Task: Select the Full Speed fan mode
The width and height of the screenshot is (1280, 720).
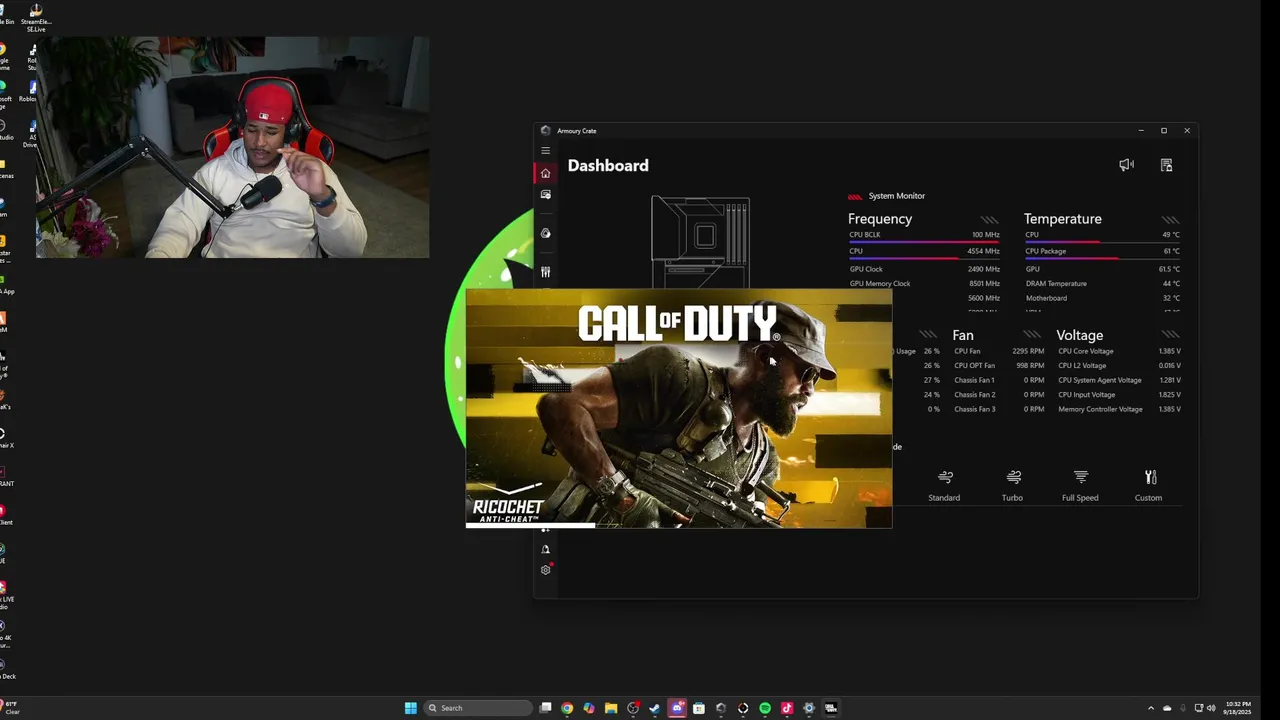Action: (x=1080, y=485)
